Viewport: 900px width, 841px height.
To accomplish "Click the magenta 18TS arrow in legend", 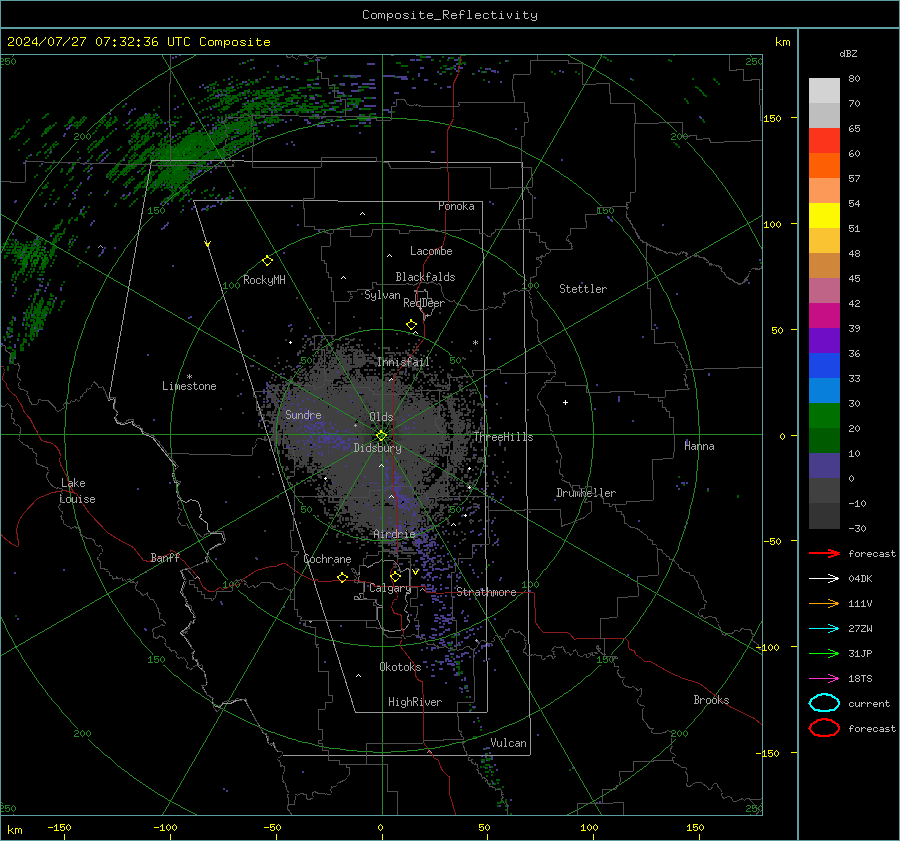I will [824, 679].
